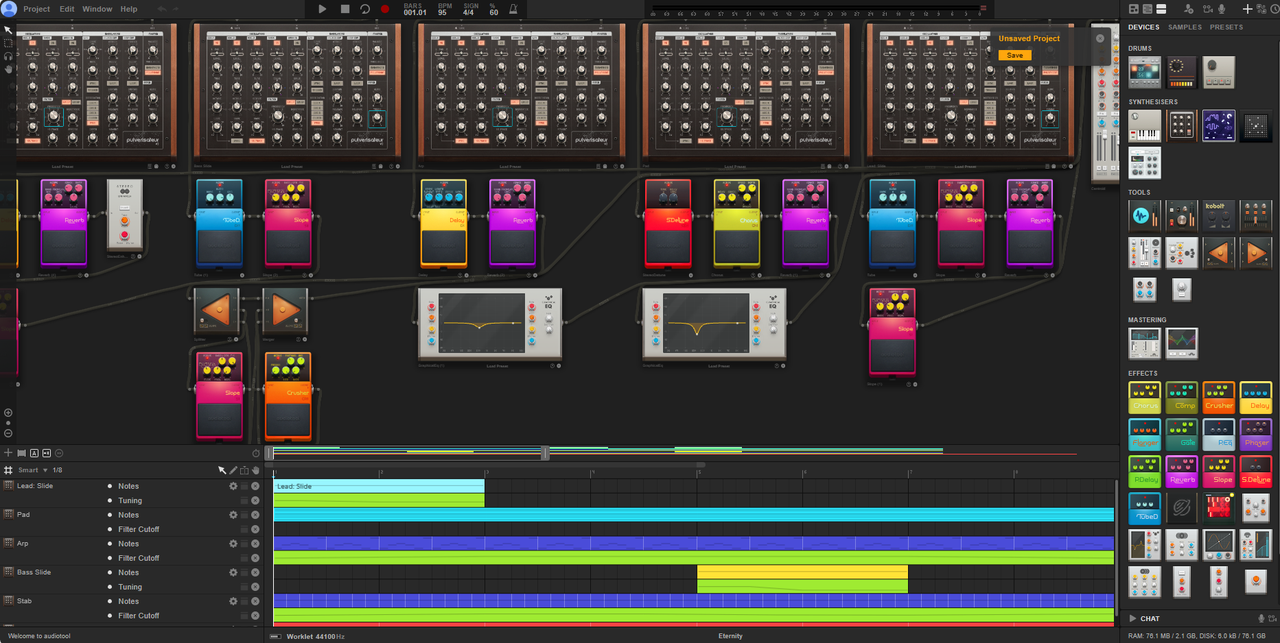Viewport: 1280px width, 643px height.
Task: Select the Kobolt mixer tool device
Action: pyautogui.click(x=1219, y=216)
